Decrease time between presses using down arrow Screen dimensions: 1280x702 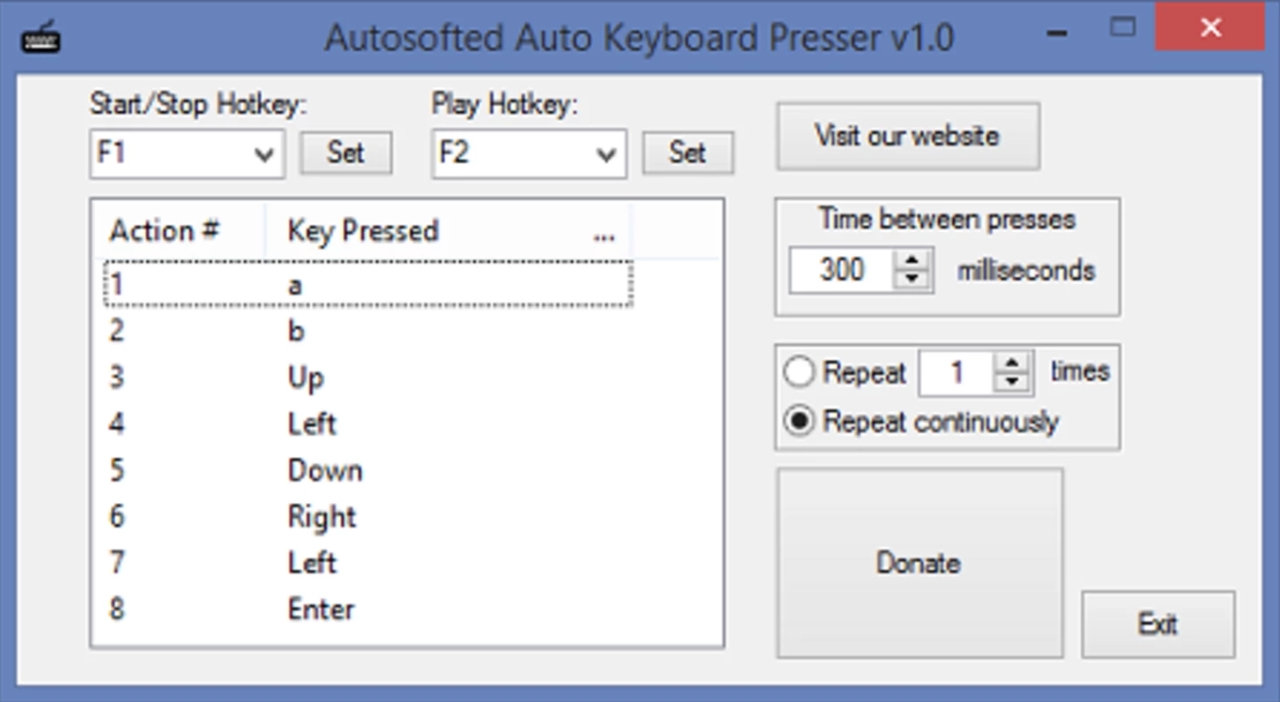[x=911, y=280]
